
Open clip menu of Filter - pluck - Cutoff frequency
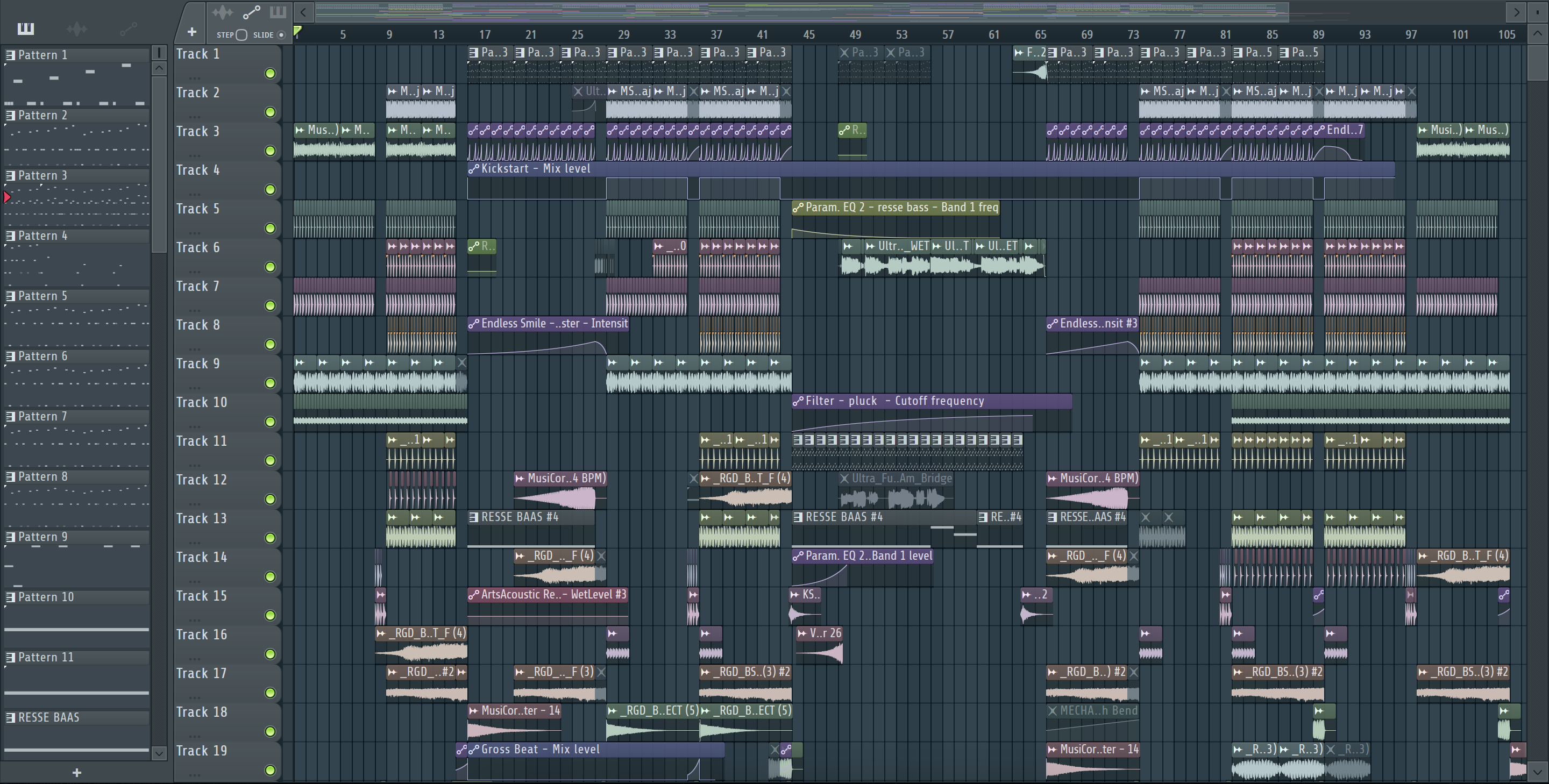(798, 402)
